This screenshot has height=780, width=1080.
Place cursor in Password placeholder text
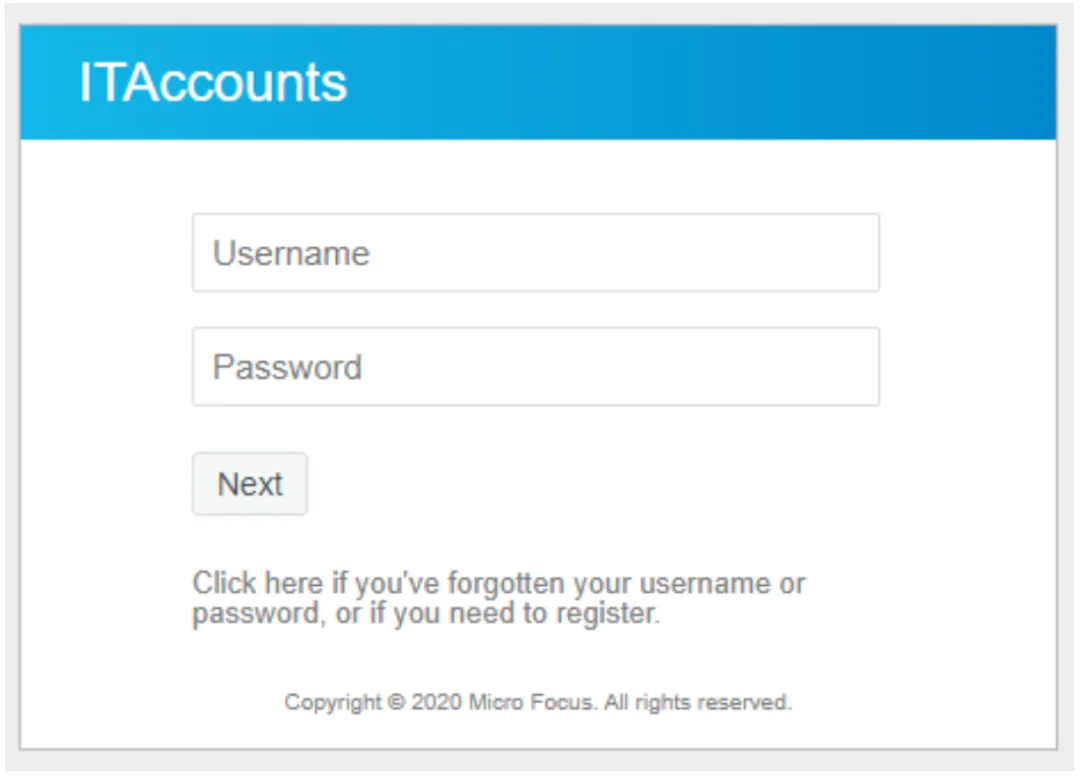tap(287, 367)
